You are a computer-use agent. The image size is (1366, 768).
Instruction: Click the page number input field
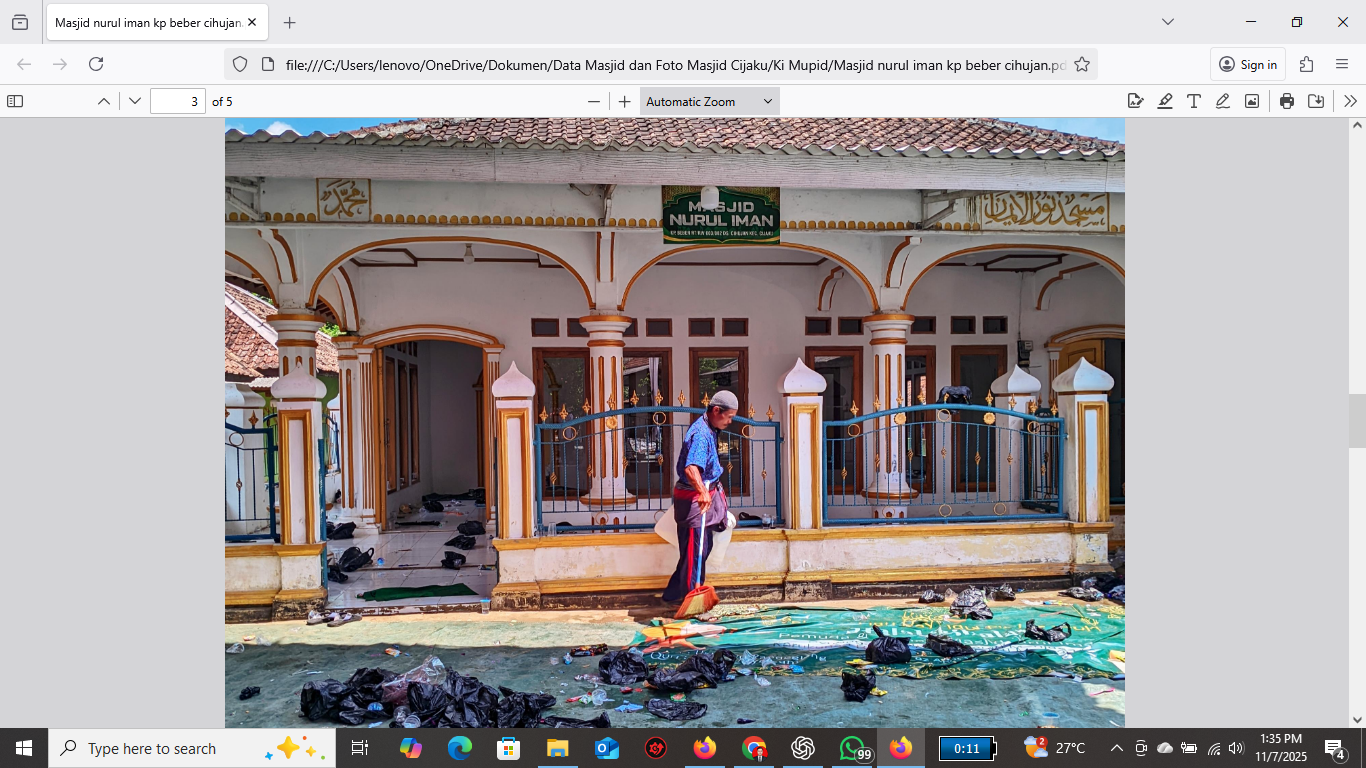click(x=178, y=101)
